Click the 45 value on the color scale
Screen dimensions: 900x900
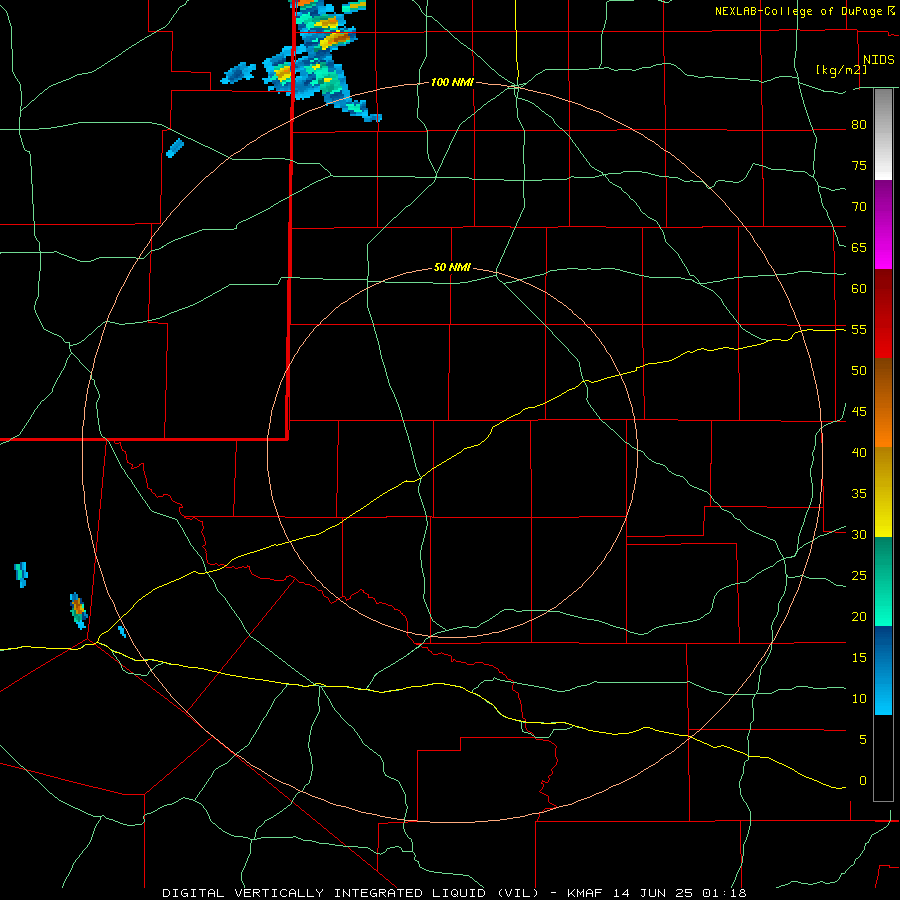tap(859, 412)
